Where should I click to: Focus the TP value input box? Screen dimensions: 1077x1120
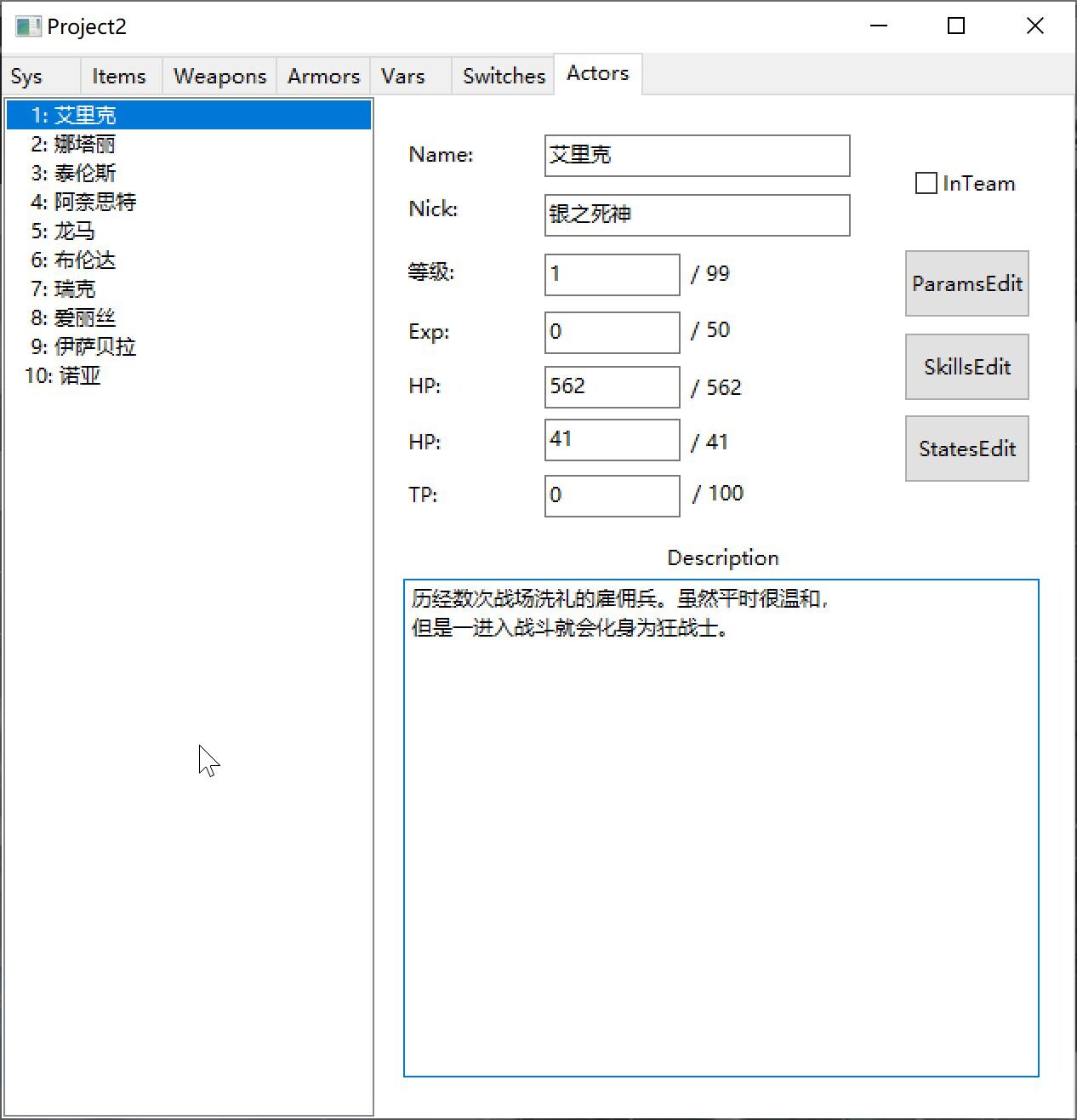point(612,495)
